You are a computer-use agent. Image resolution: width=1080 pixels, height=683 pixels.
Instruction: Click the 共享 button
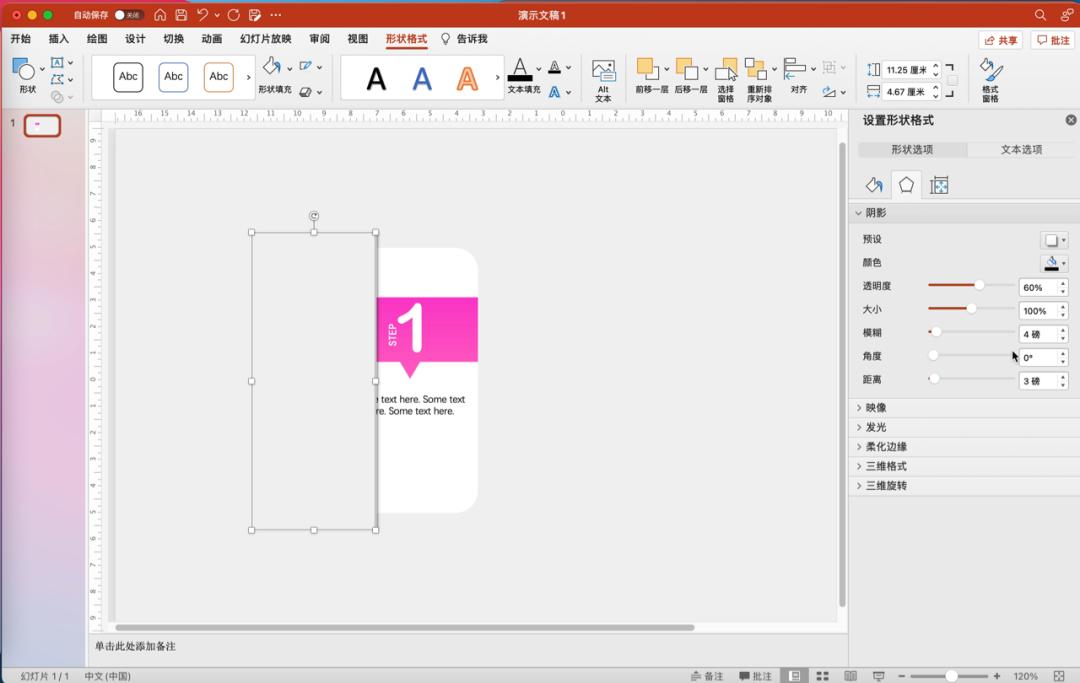point(1005,38)
